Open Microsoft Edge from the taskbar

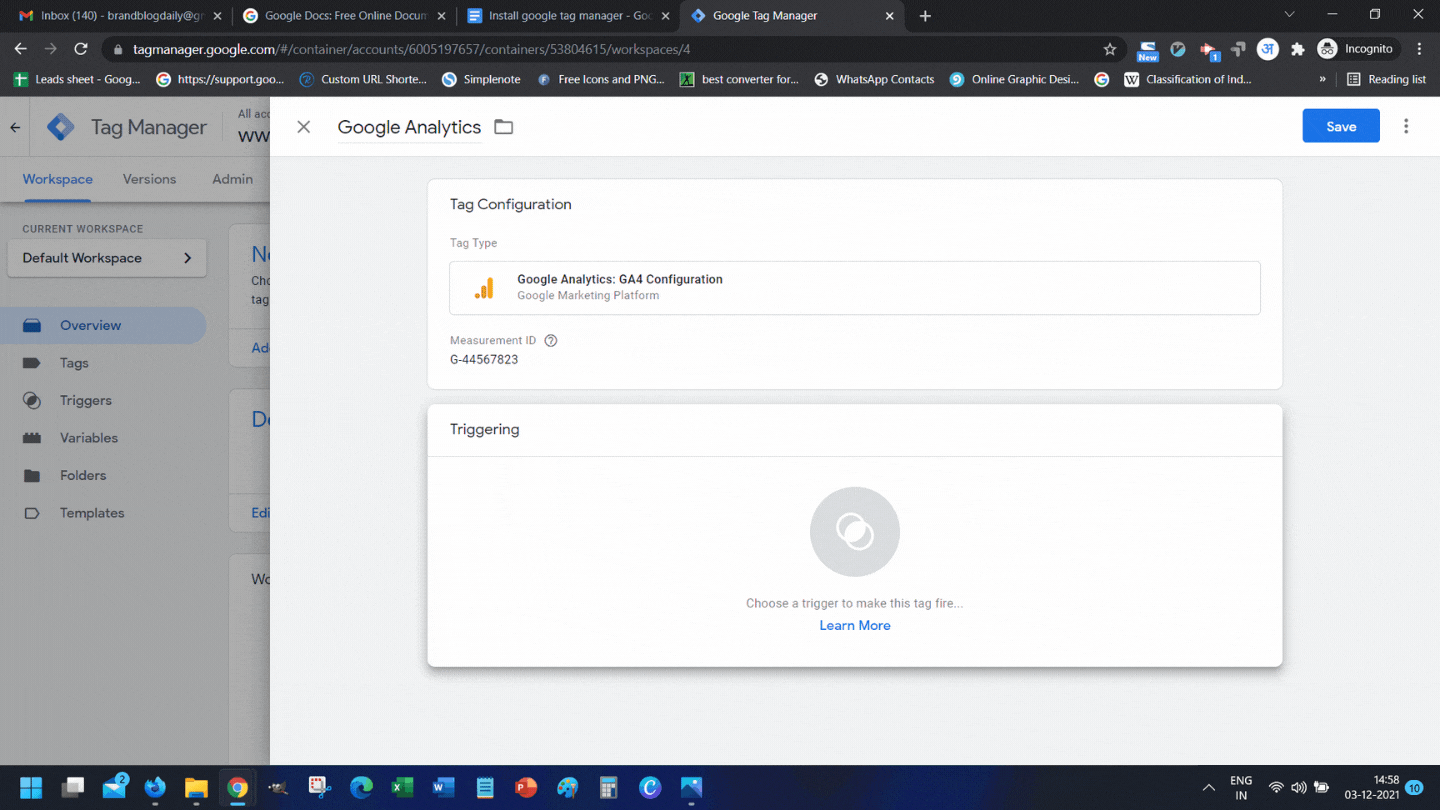pyautogui.click(x=361, y=788)
